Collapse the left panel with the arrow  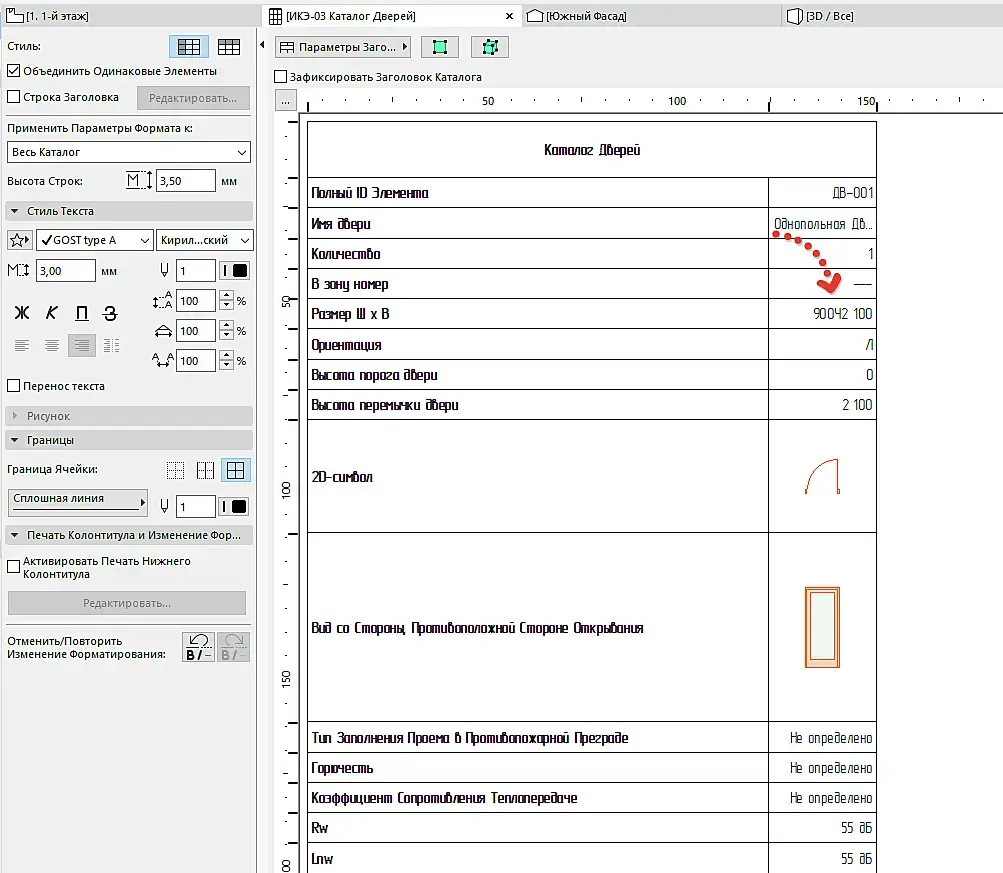262,45
